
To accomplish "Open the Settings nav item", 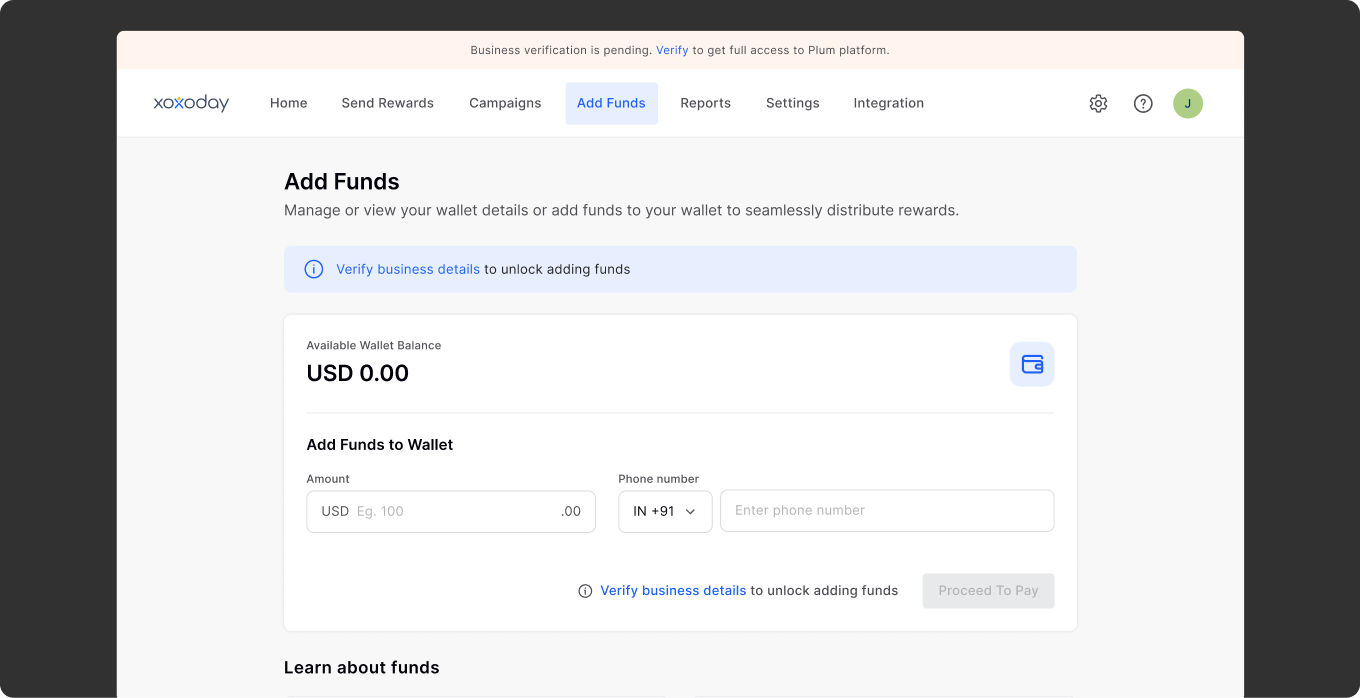I will (x=792, y=103).
